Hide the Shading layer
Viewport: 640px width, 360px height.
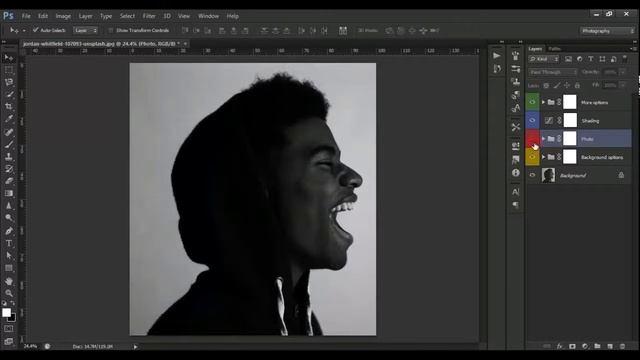click(x=532, y=120)
